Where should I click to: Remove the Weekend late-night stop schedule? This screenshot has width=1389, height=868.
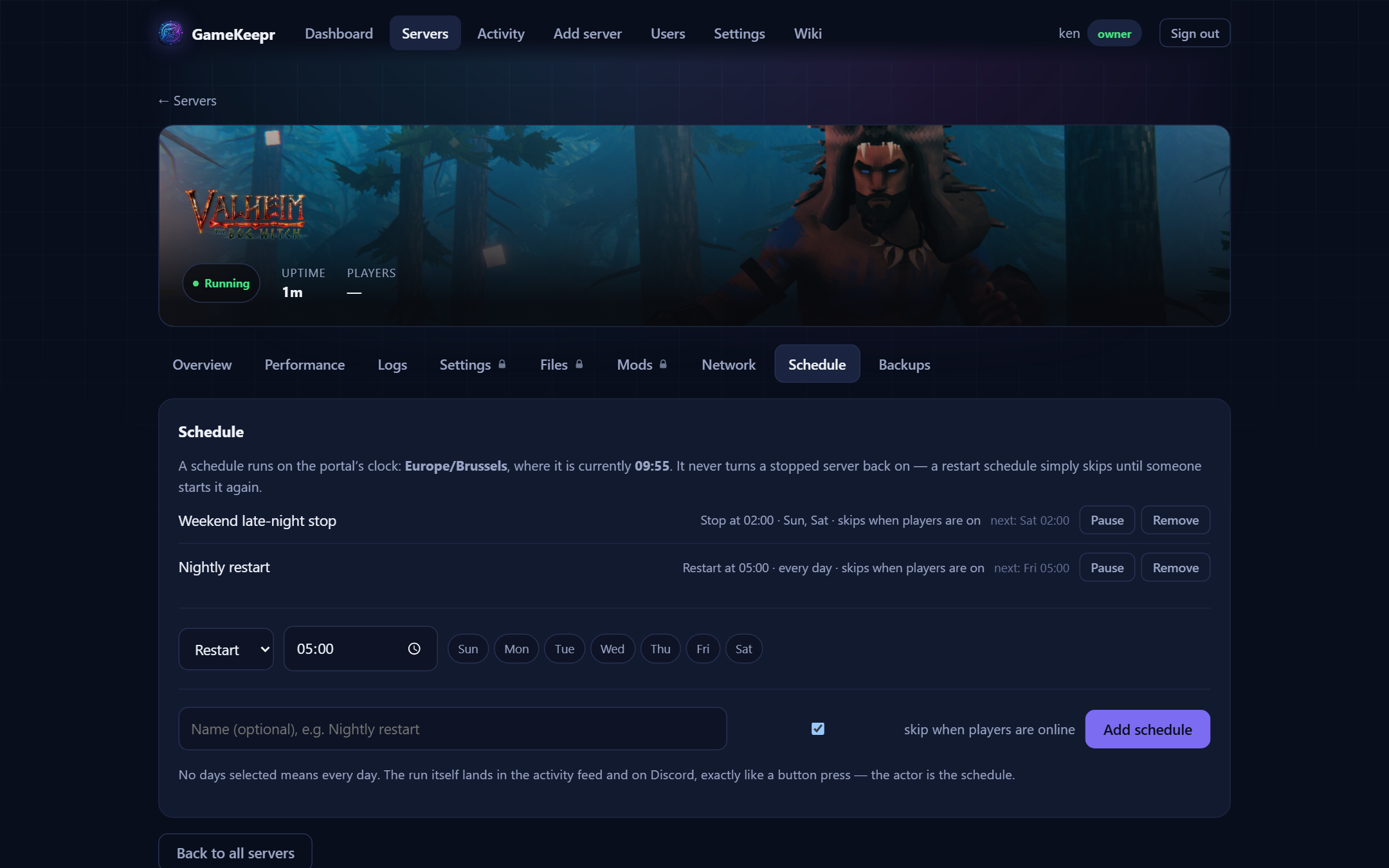pyautogui.click(x=1176, y=520)
